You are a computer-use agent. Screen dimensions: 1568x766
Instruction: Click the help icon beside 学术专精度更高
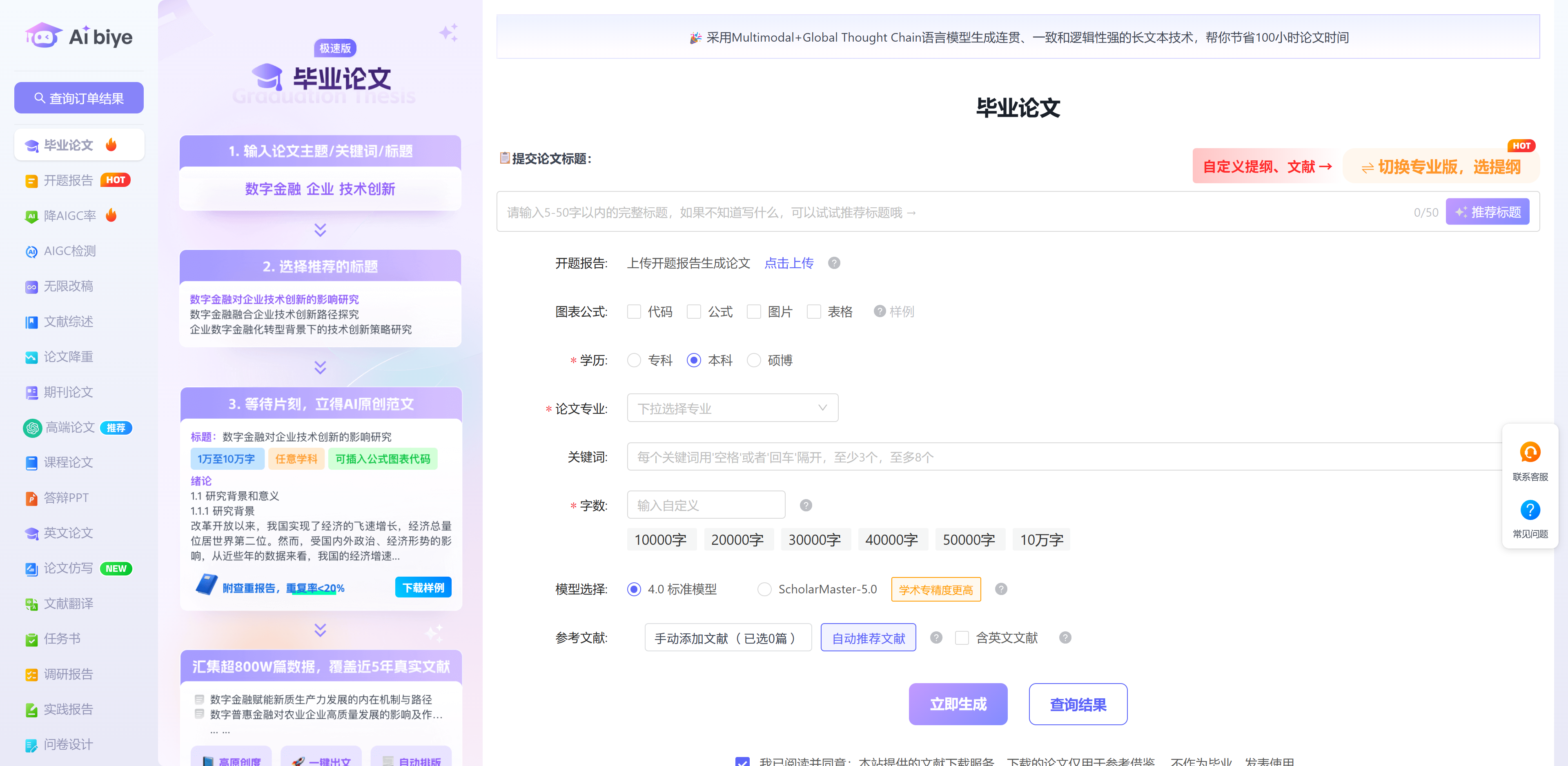(1001, 589)
